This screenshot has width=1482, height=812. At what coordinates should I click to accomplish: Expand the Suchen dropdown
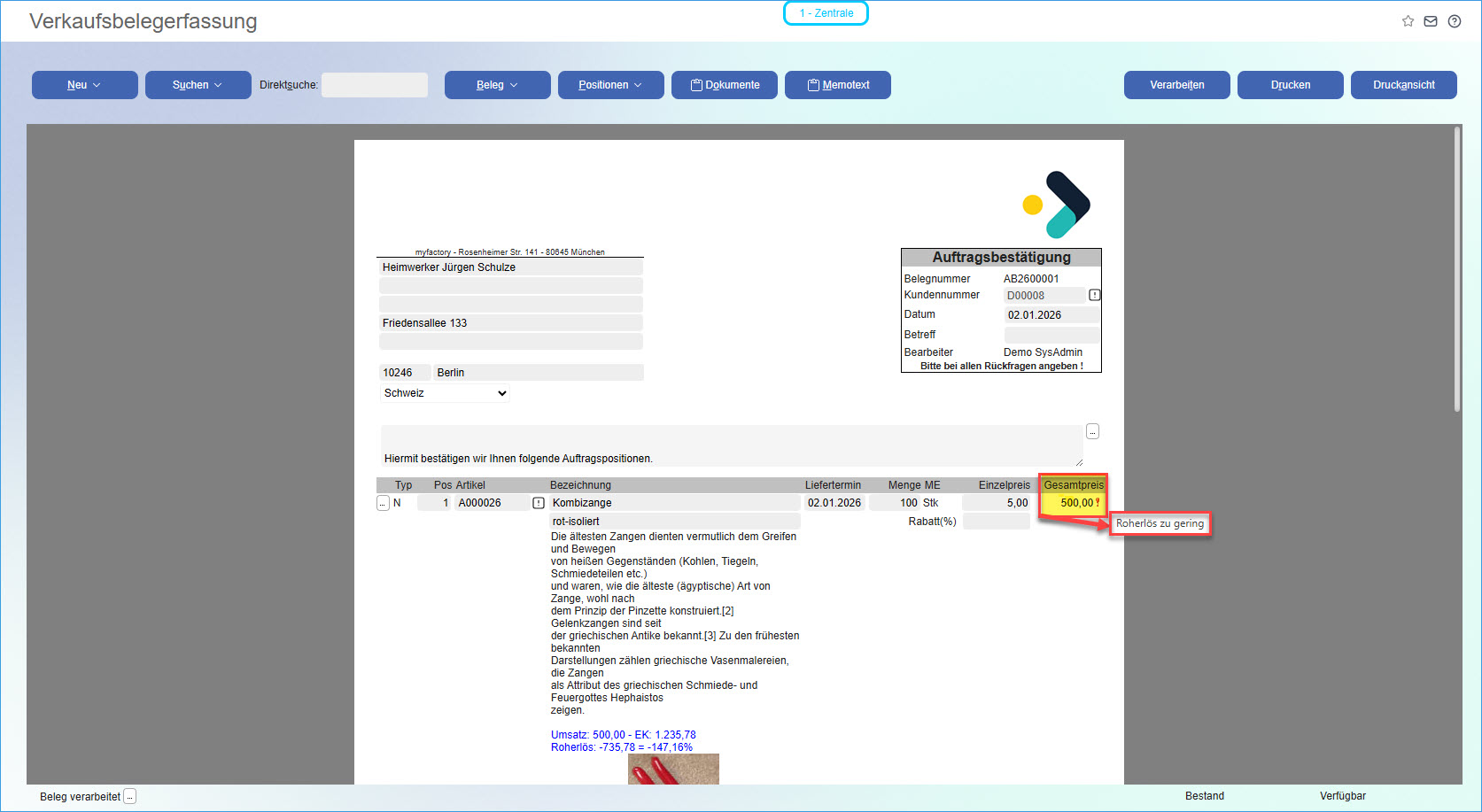(x=198, y=85)
